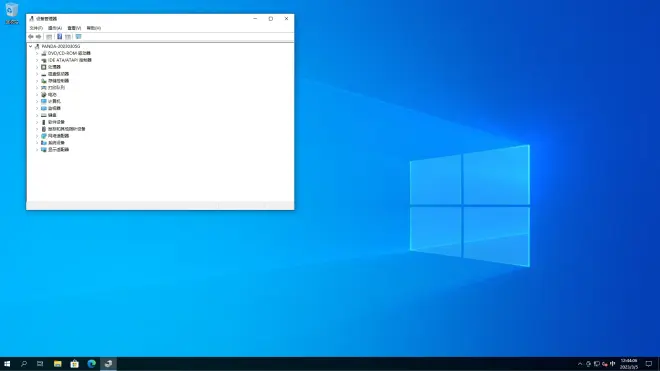Image resolution: width=660 pixels, height=371 pixels.
Task: Select the IDE ATA/ATAPI 控制器 label
Action: click(x=70, y=60)
